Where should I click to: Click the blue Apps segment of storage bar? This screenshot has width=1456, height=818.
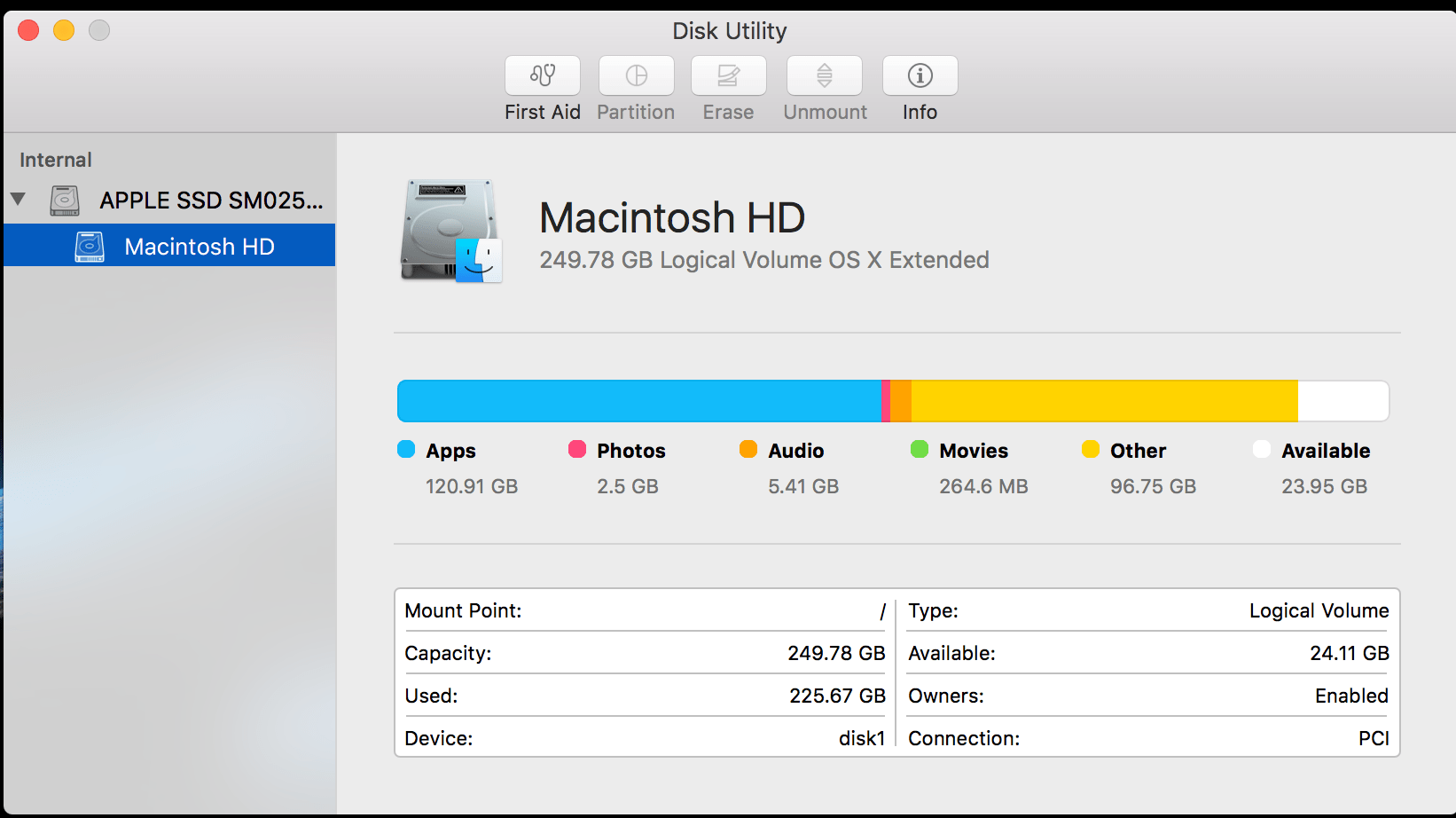639,401
